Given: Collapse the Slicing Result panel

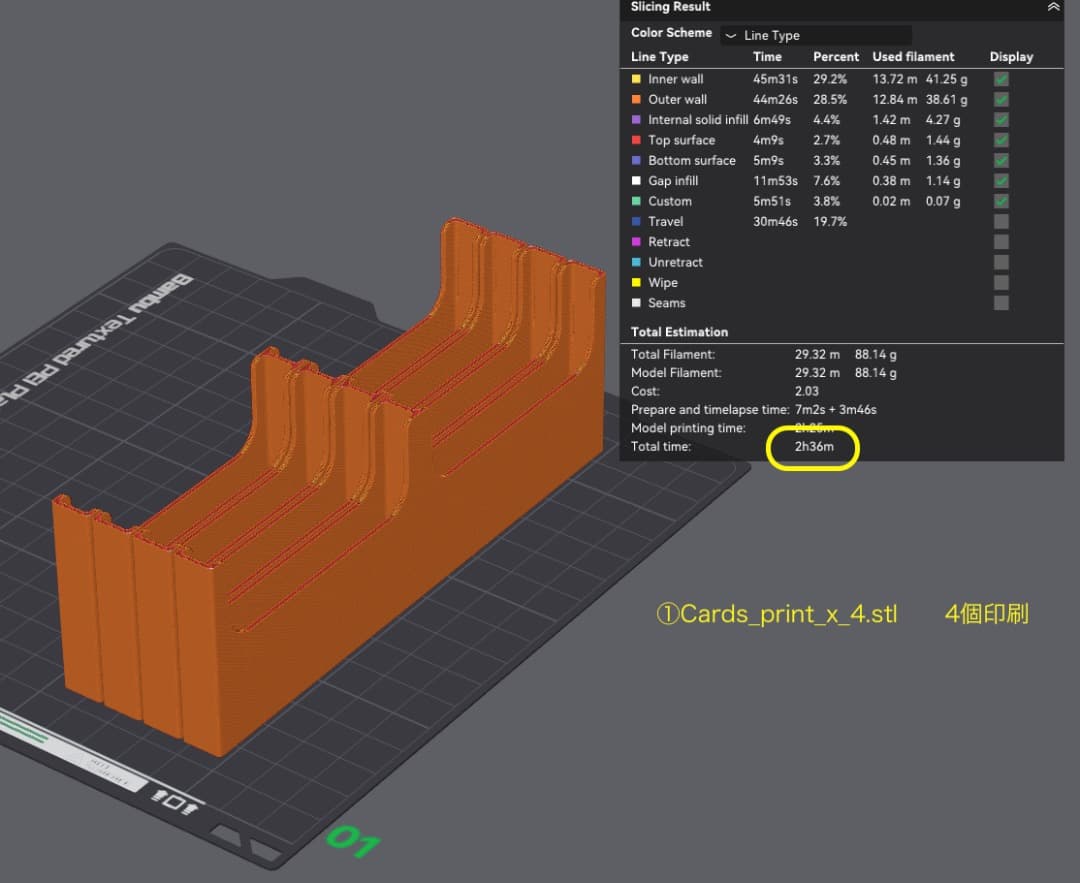Looking at the screenshot, I should point(1052,7).
